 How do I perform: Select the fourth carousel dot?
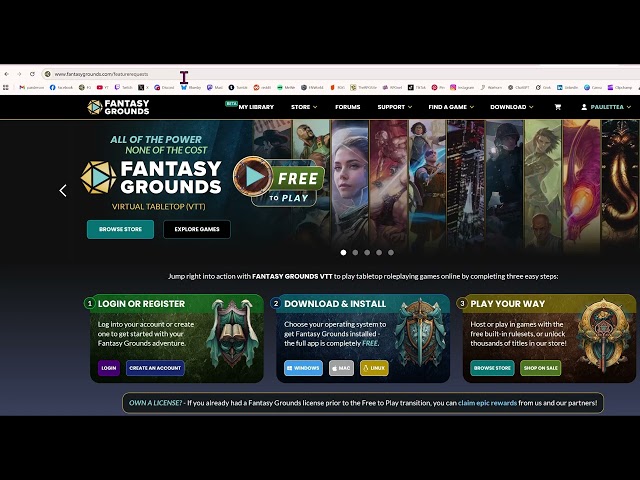(379, 253)
